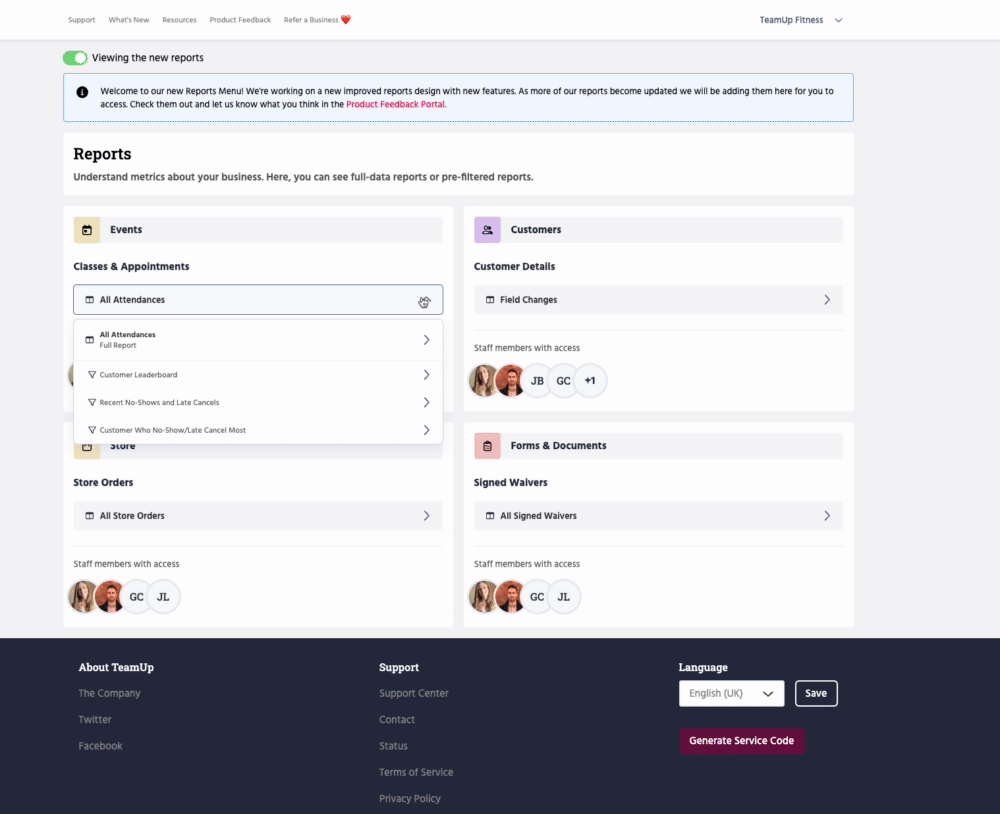Click the JB staff avatar under Customers
Screen dimensions: 1000x814
pos(537,381)
